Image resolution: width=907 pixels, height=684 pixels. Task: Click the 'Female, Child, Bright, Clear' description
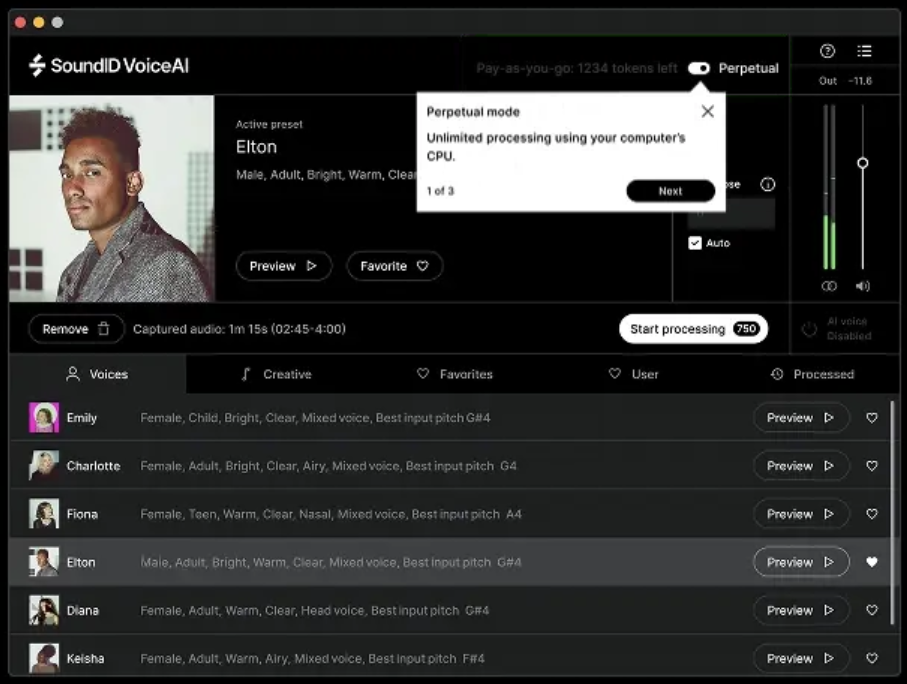(315, 418)
